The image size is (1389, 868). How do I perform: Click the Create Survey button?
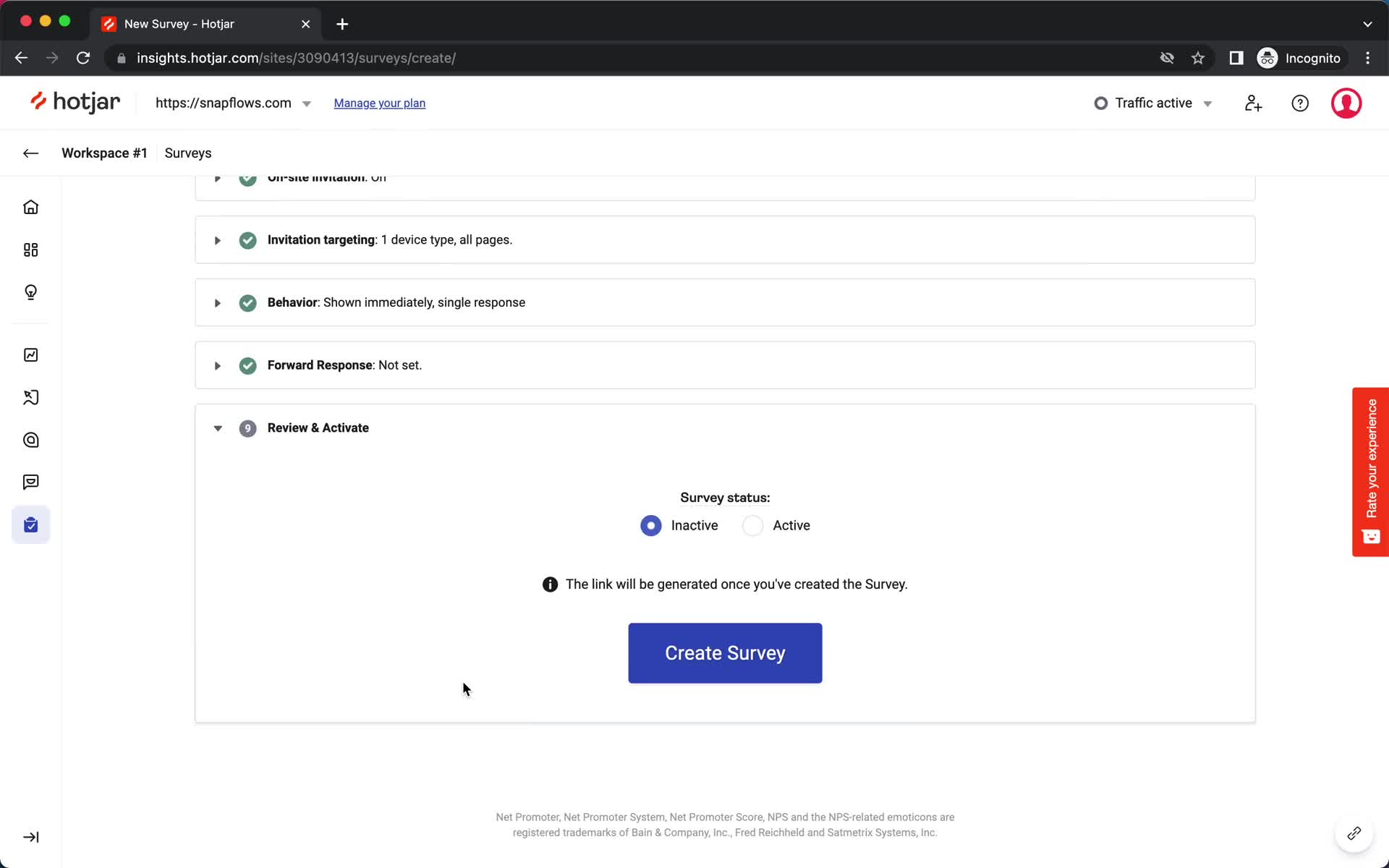click(x=725, y=653)
